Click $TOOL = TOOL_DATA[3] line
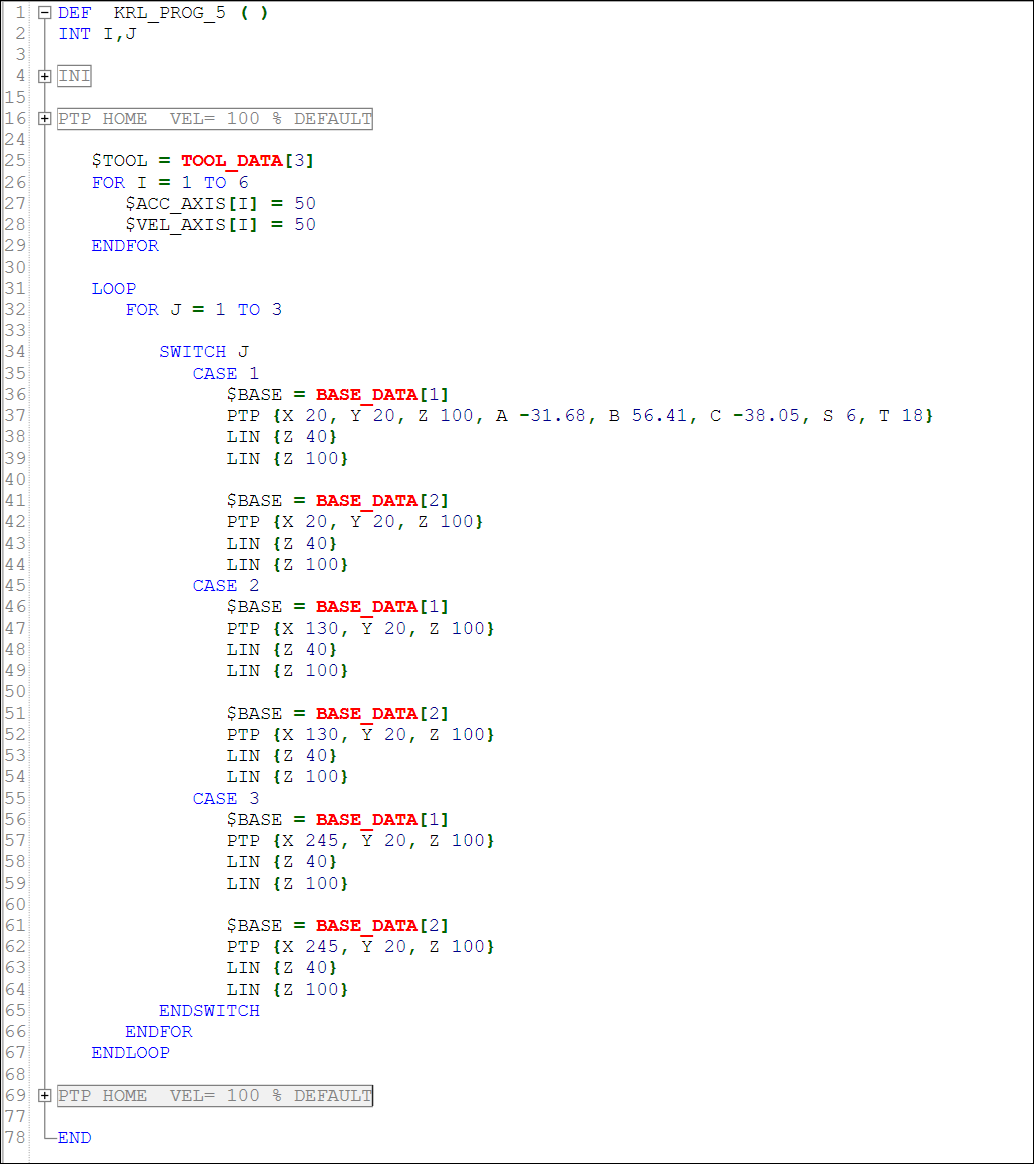The width and height of the screenshot is (1034, 1164). [x=203, y=161]
